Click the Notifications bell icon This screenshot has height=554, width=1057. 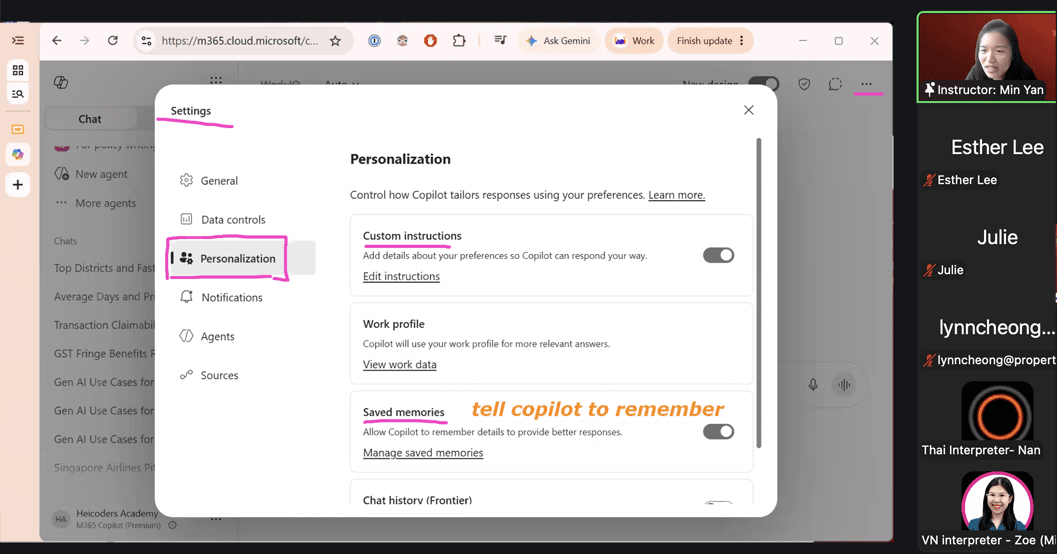[x=186, y=297]
